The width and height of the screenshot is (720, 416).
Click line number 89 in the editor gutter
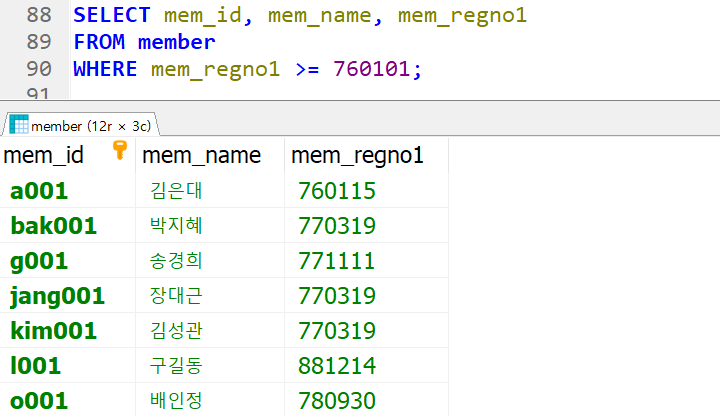pyautogui.click(x=39, y=42)
